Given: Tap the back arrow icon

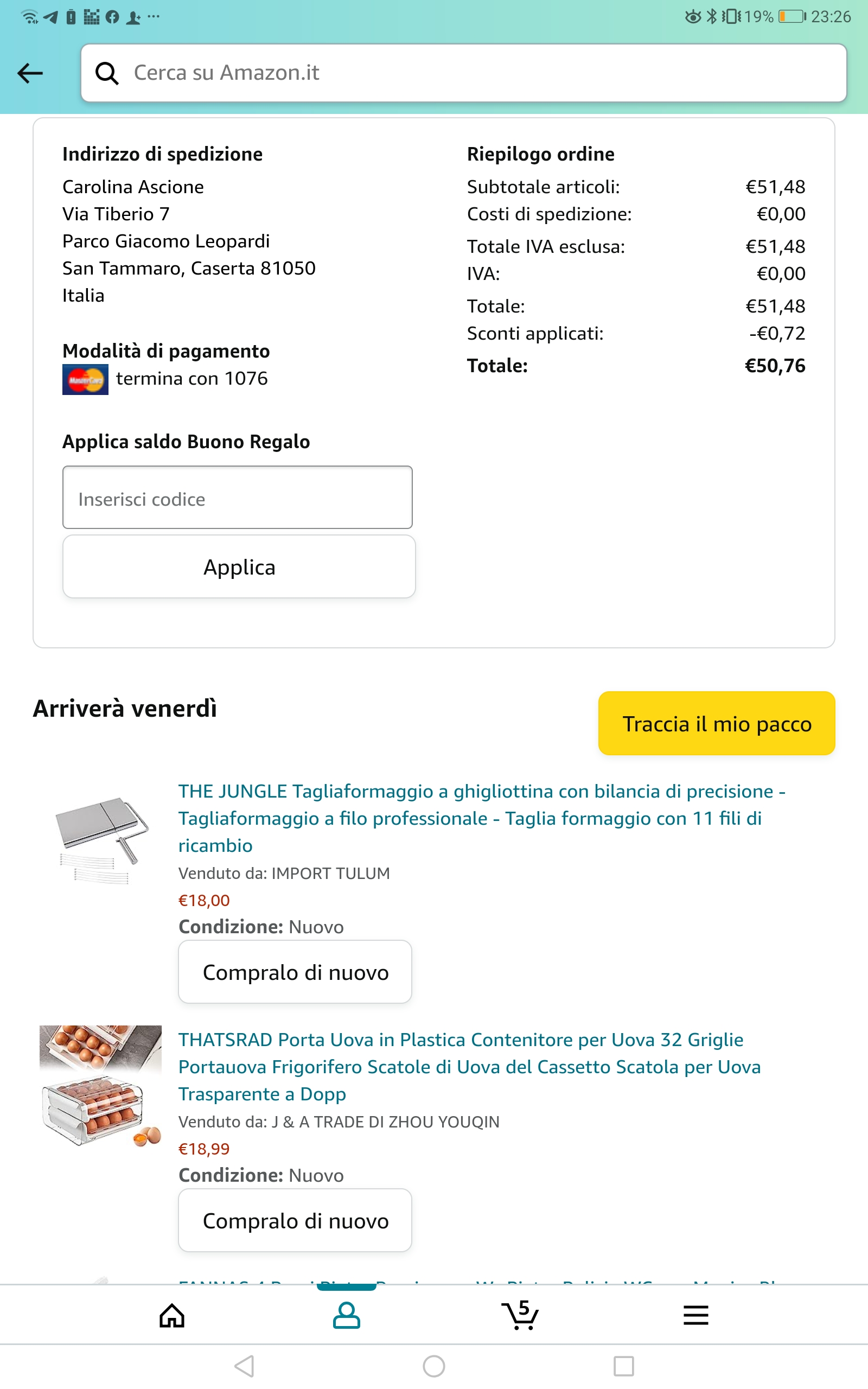Looking at the screenshot, I should click(30, 73).
